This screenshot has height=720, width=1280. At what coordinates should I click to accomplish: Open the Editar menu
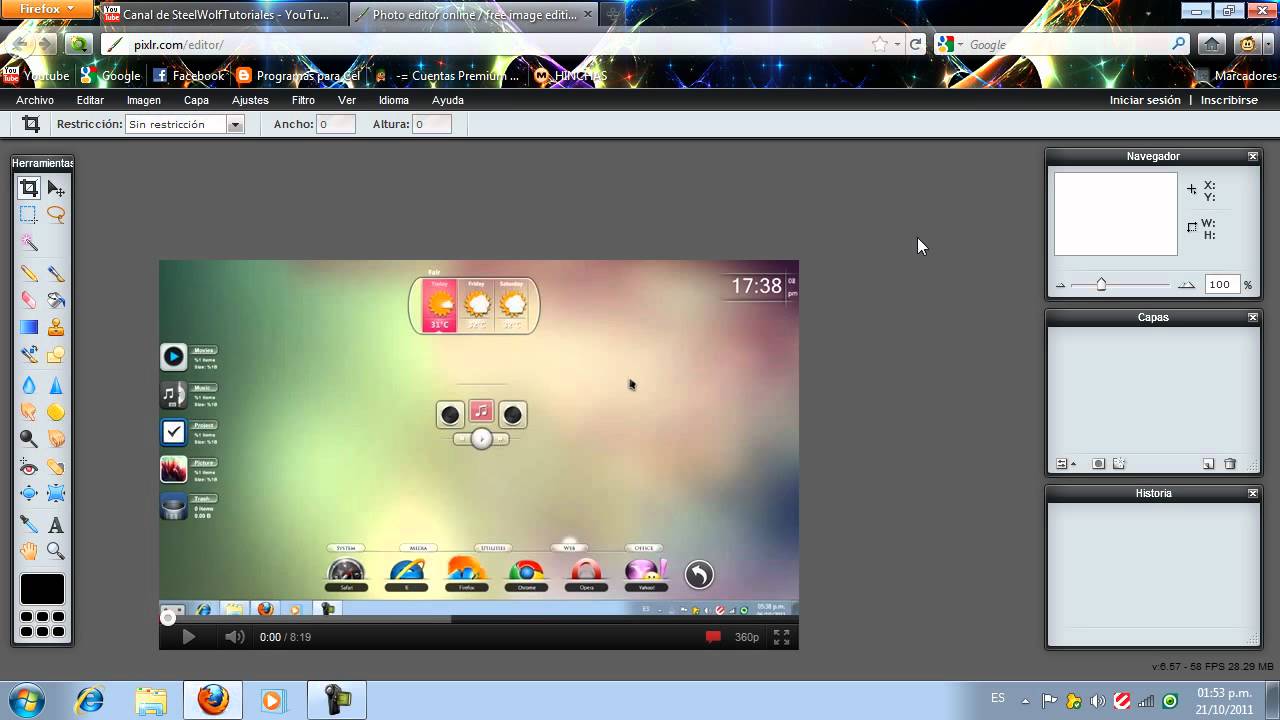click(x=90, y=100)
